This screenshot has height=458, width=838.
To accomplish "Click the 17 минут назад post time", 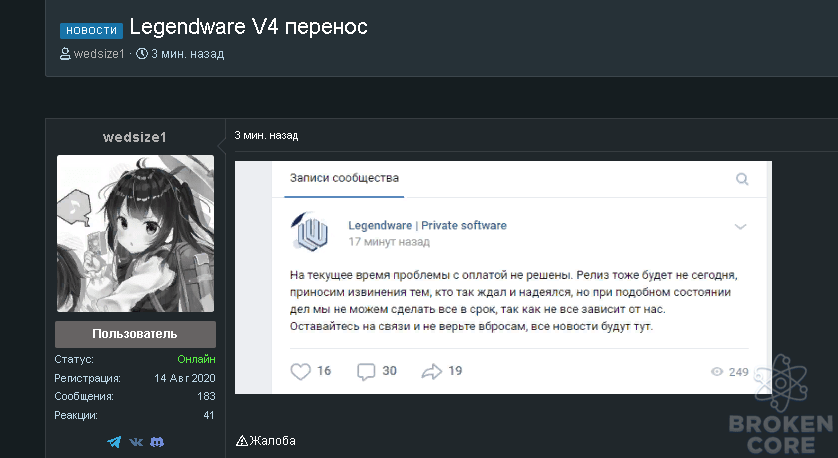I will 389,242.
